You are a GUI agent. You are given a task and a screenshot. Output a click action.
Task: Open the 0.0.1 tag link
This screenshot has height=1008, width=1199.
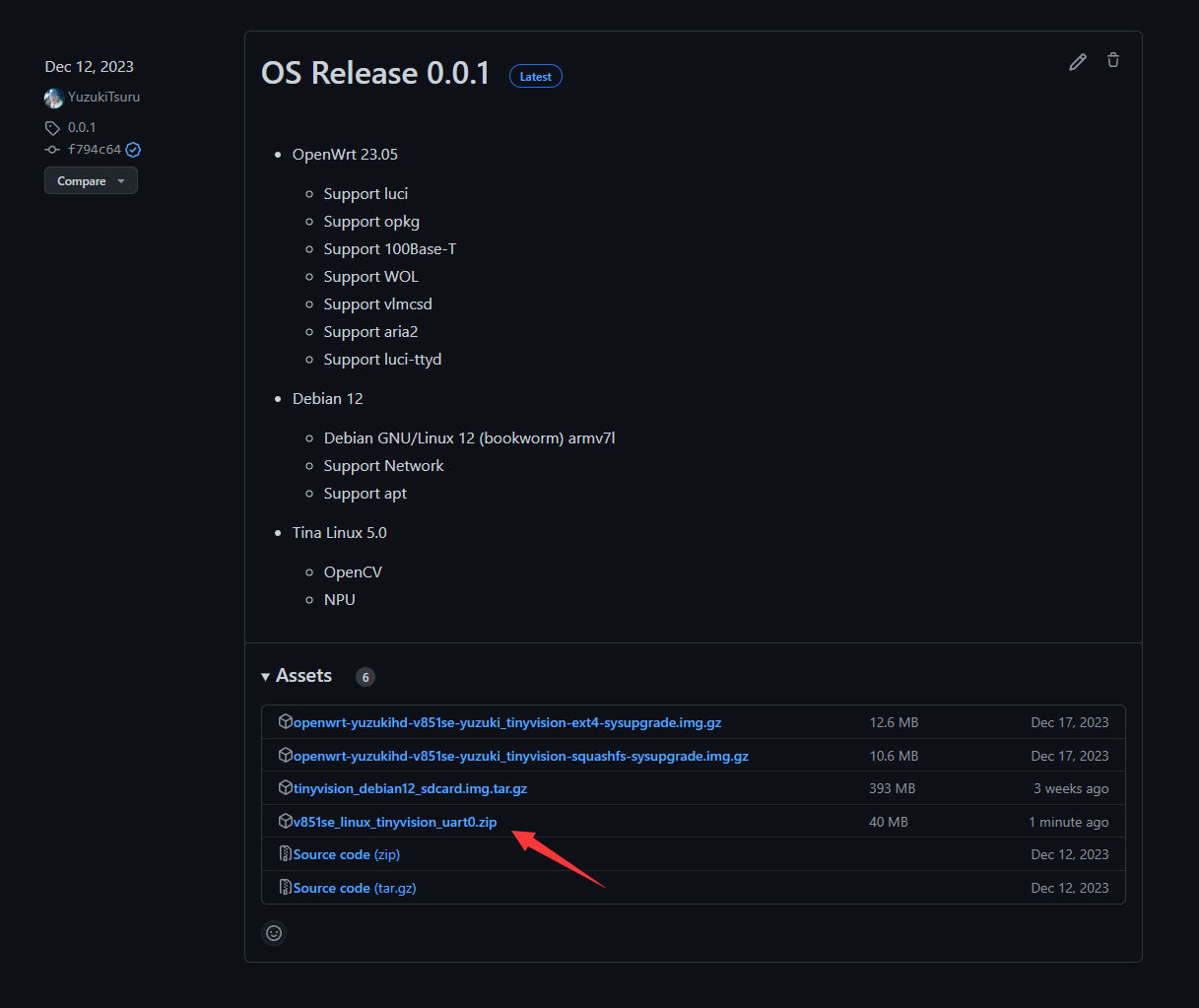click(x=82, y=128)
